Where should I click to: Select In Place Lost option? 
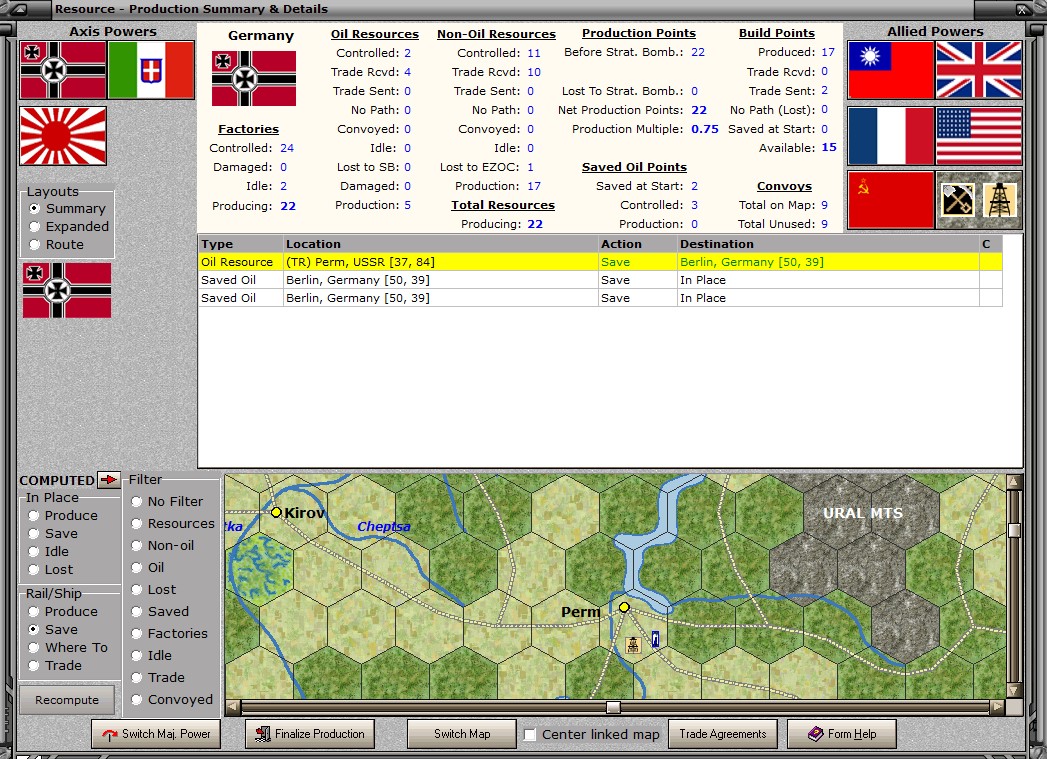(51, 569)
